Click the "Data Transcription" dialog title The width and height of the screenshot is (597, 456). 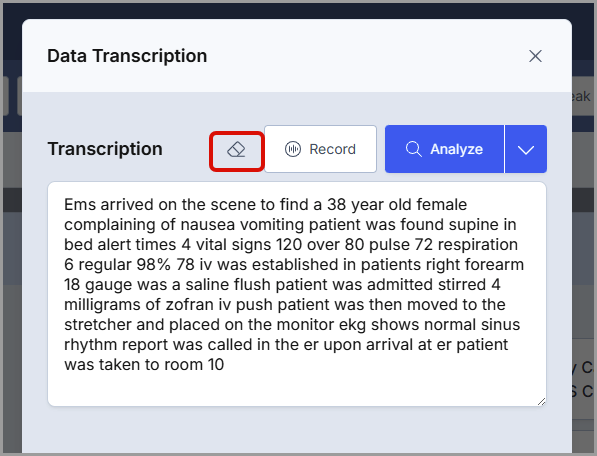point(127,56)
